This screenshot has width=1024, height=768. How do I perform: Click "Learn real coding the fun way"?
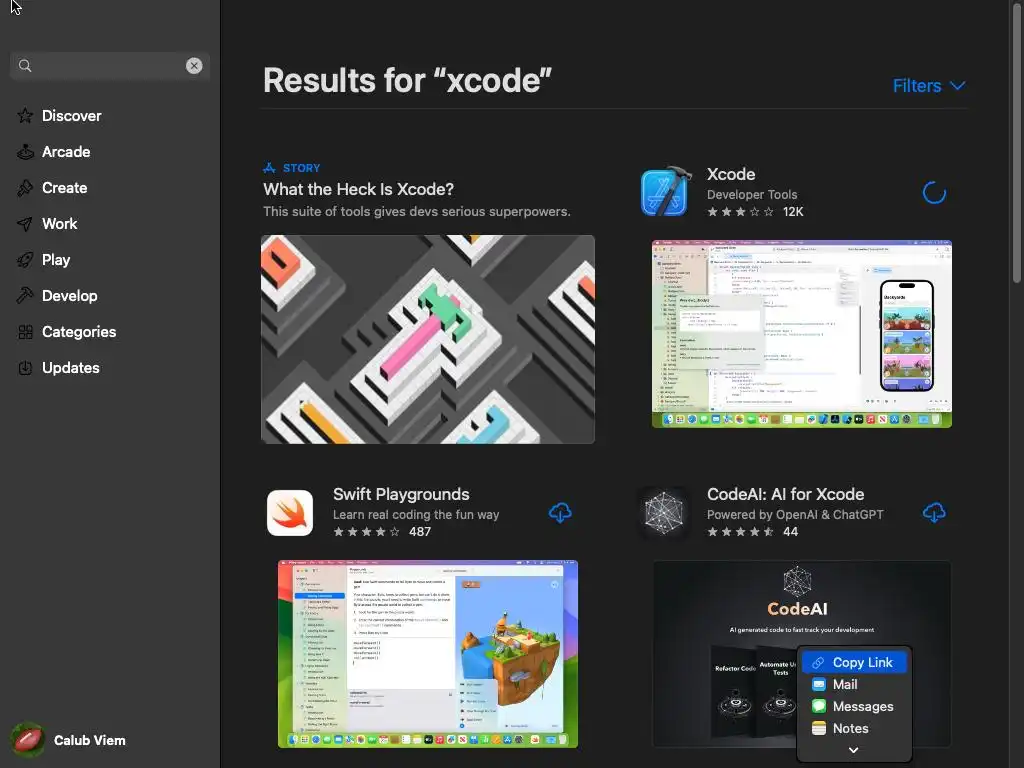[416, 515]
